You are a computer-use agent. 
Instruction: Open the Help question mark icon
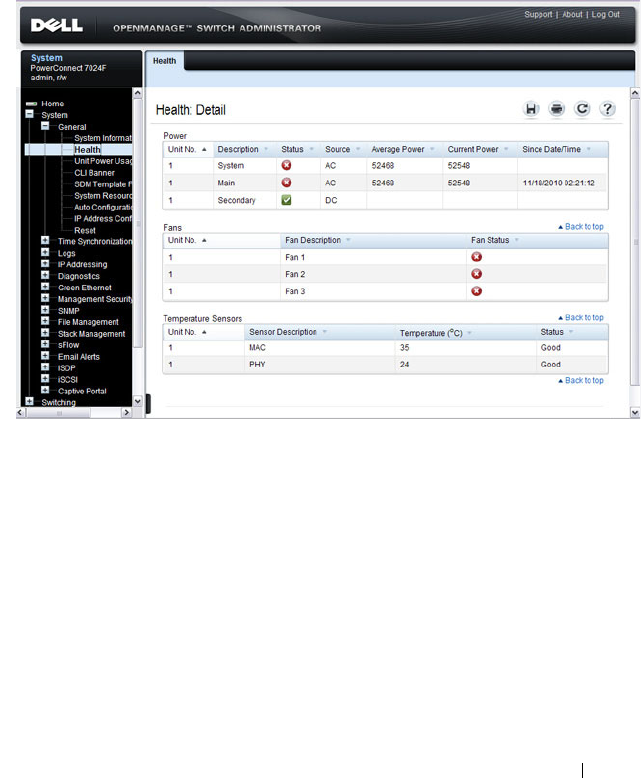pyautogui.click(x=607, y=109)
